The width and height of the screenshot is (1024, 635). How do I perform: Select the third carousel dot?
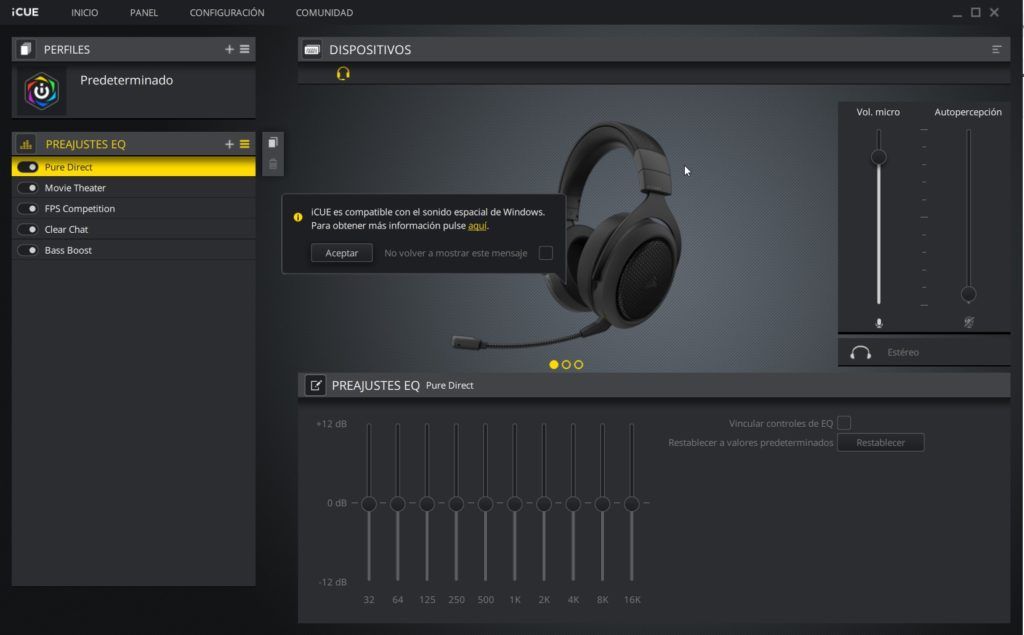pos(579,365)
